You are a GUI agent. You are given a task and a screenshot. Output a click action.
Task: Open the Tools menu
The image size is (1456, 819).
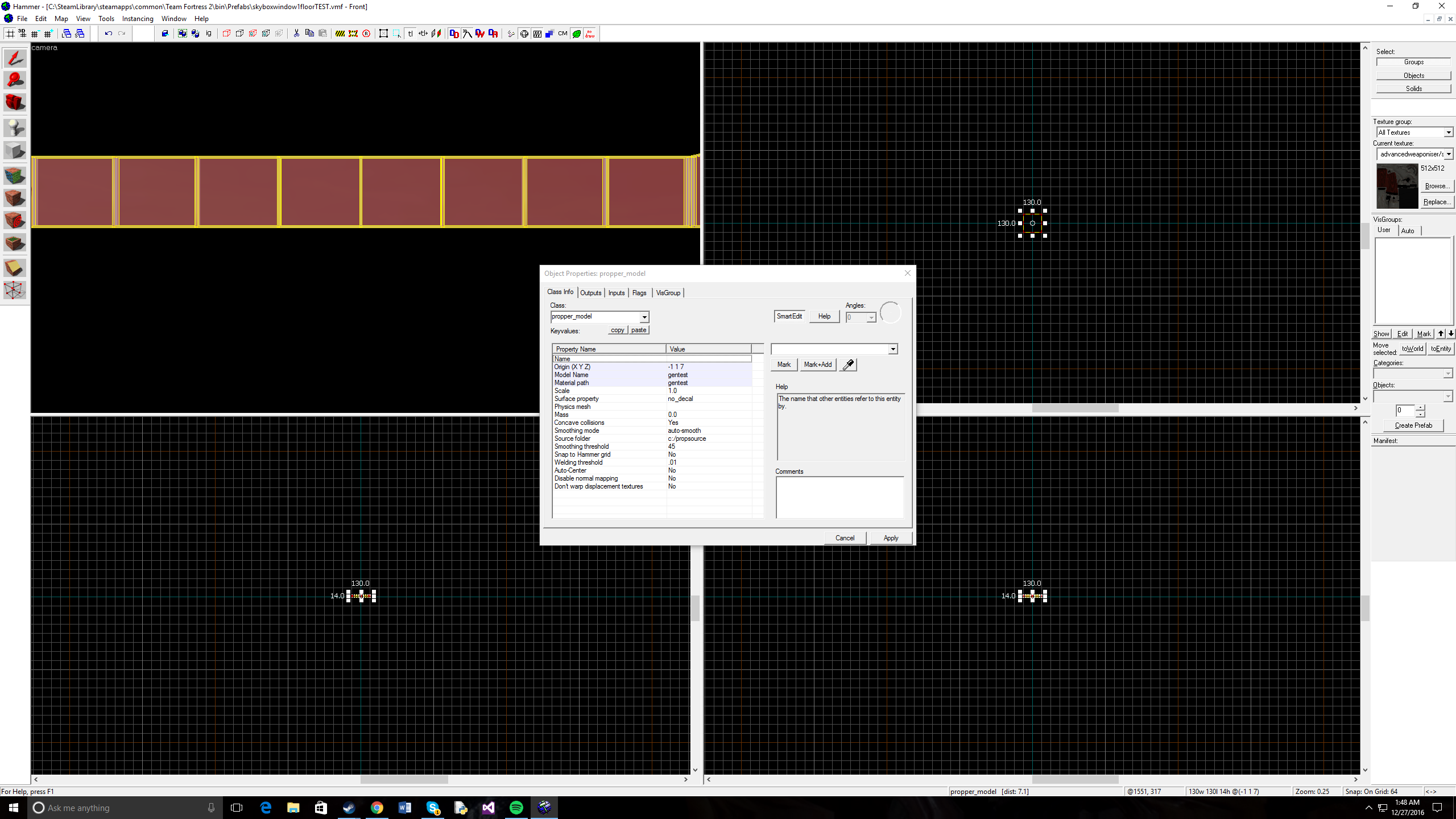pyautogui.click(x=106, y=19)
